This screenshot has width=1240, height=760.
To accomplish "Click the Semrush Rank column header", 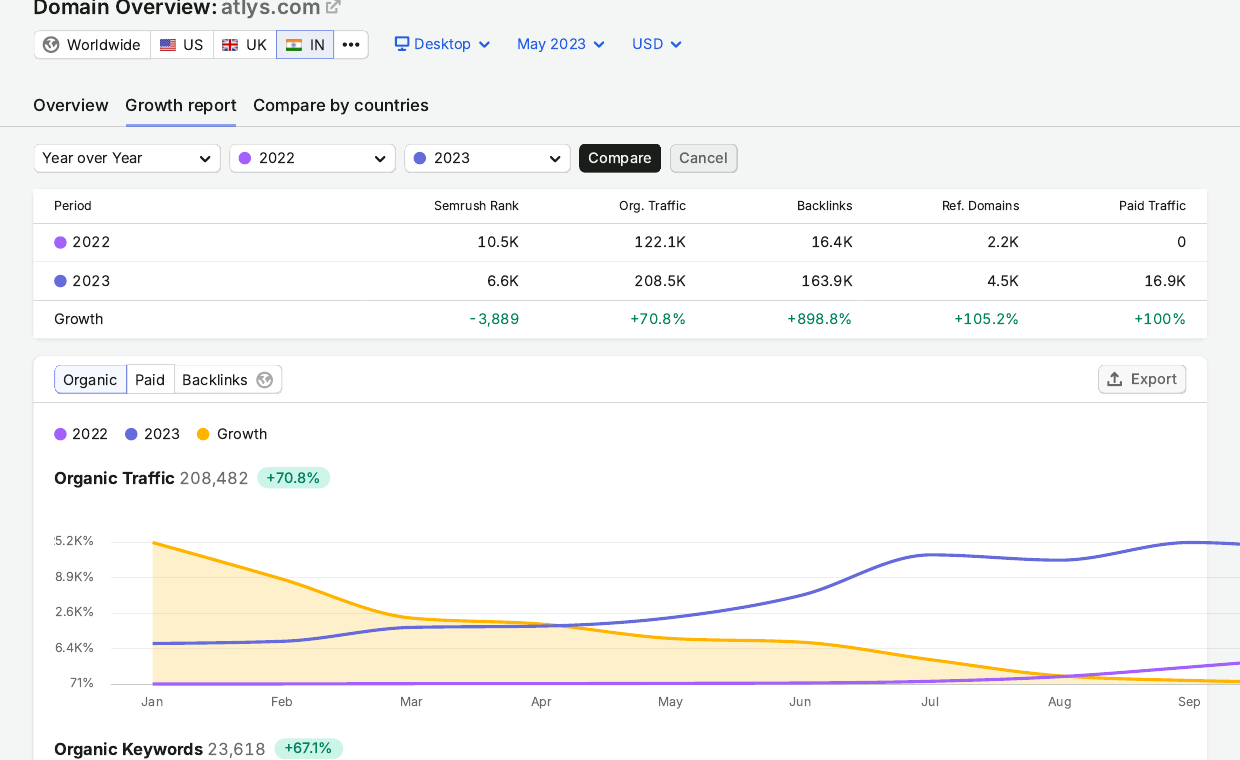I will click(476, 206).
